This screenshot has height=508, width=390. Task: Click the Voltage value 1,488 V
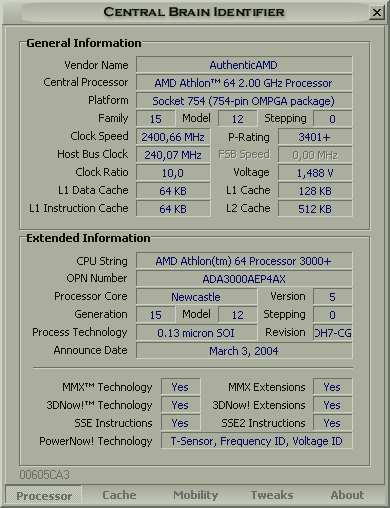315,173
